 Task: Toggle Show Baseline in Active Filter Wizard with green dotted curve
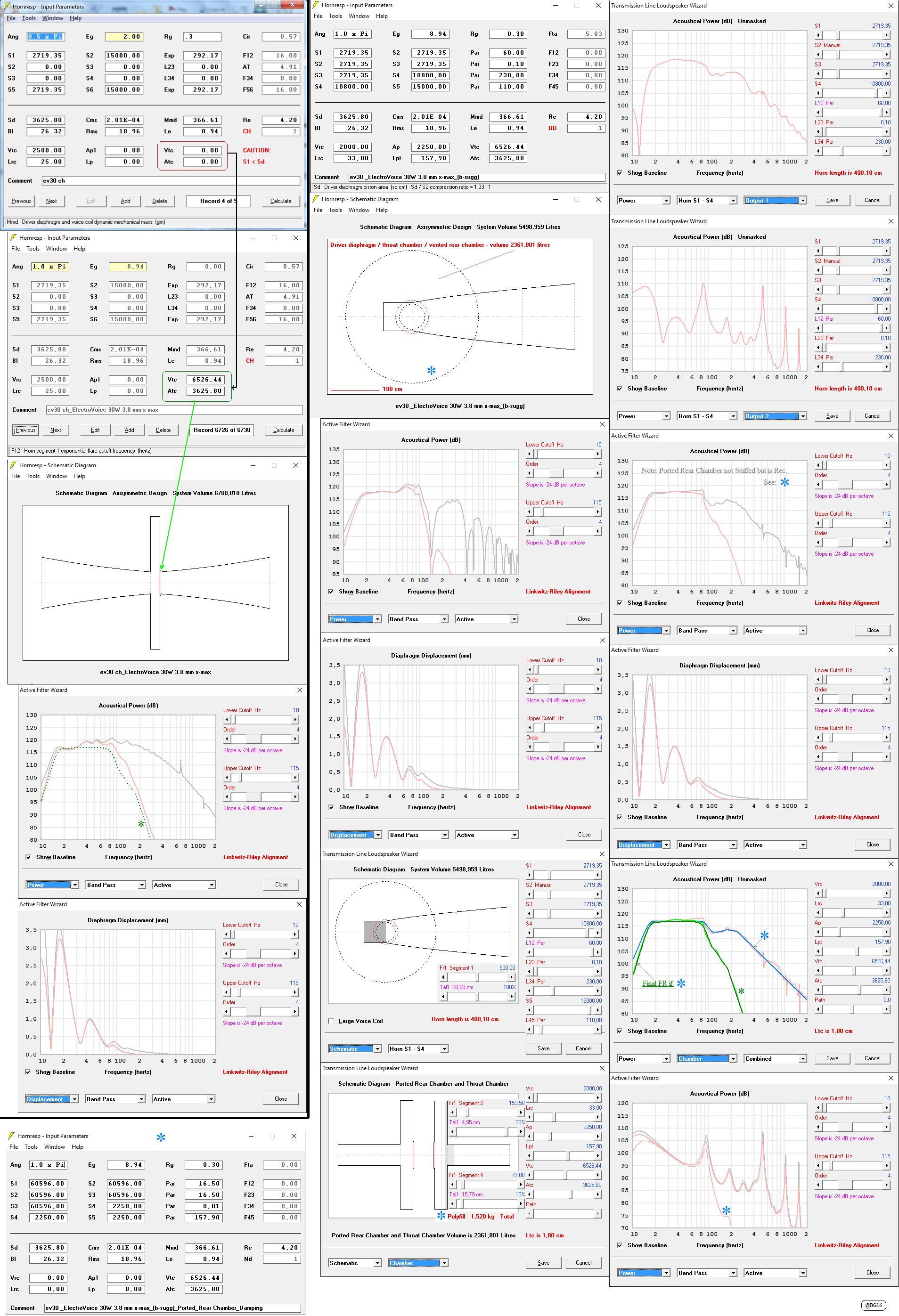point(28,857)
